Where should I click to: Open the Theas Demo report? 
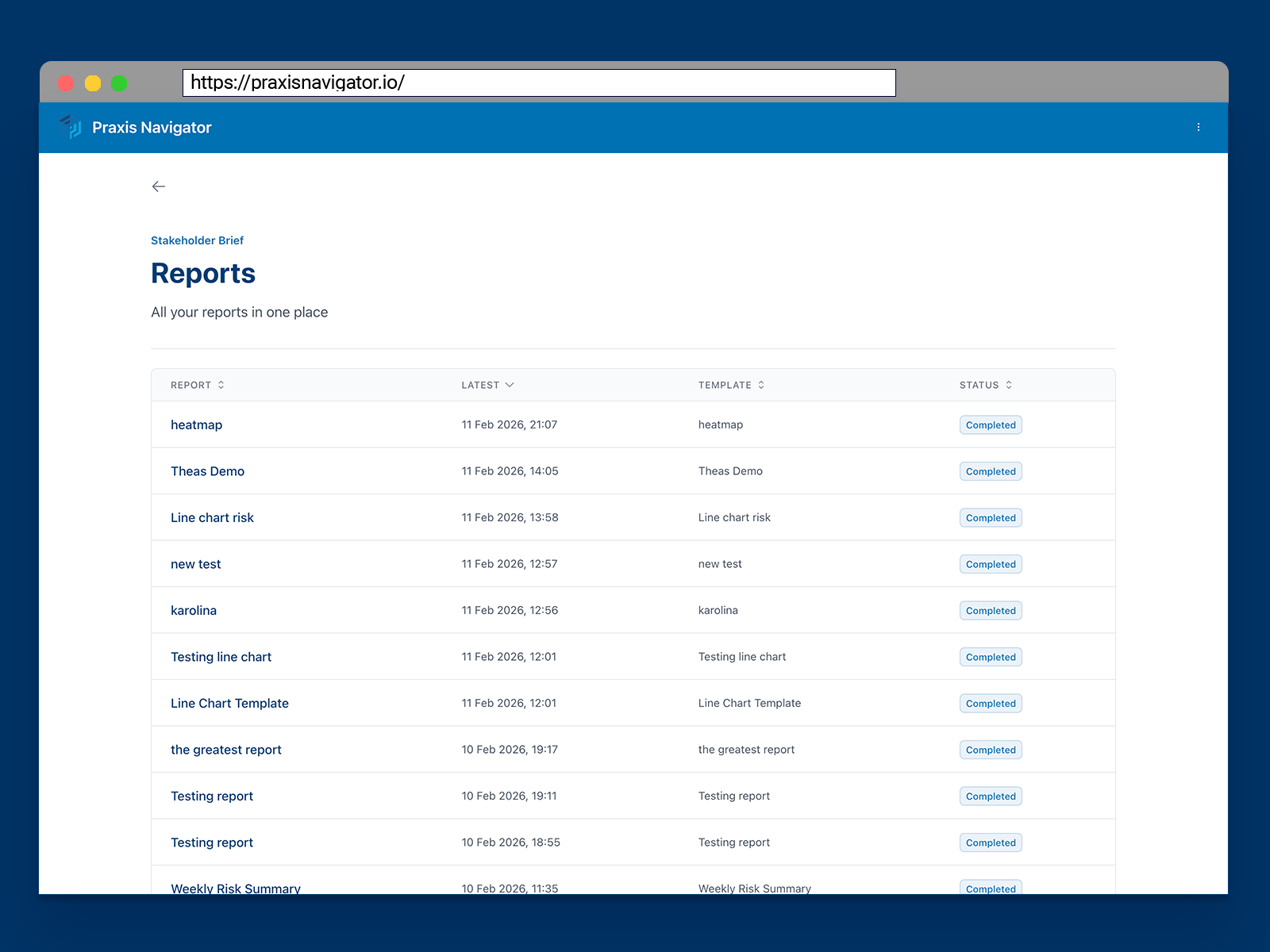coord(207,470)
